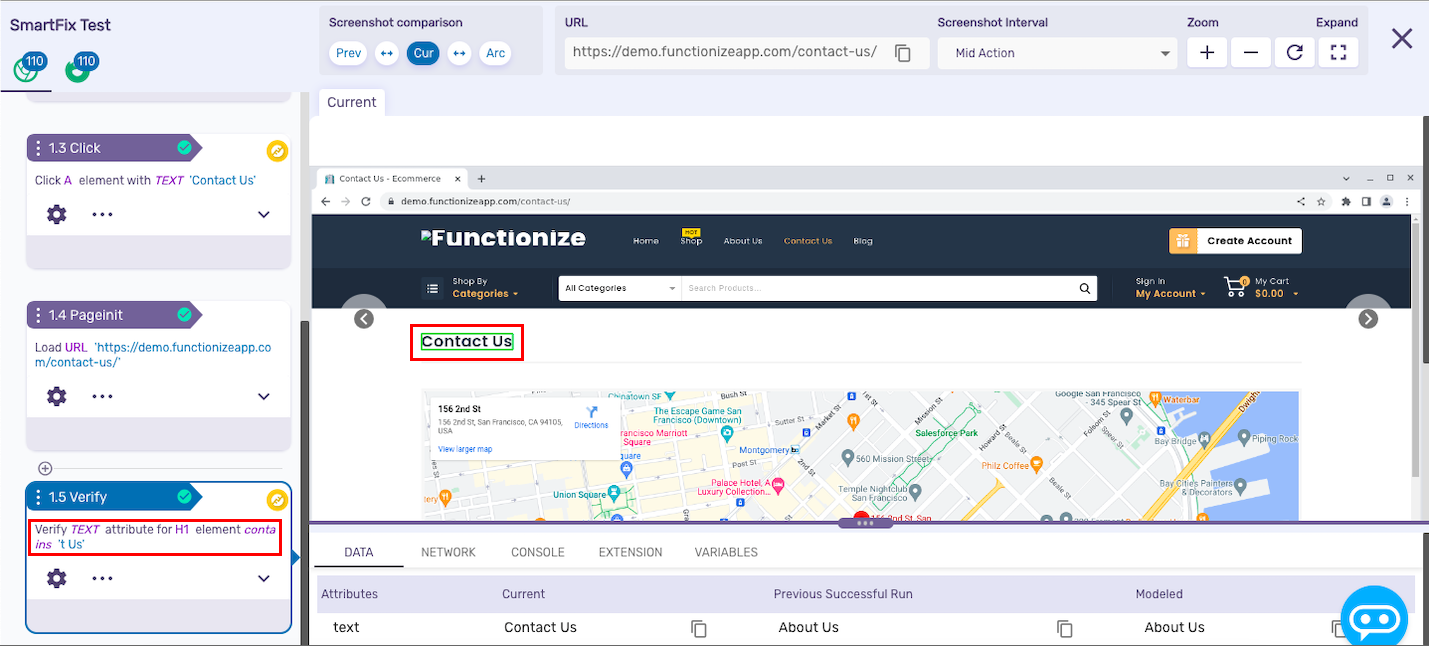Screen dimensions: 1429x646
Task: Select the Prev screenshot comparison option
Action: pyautogui.click(x=348, y=53)
